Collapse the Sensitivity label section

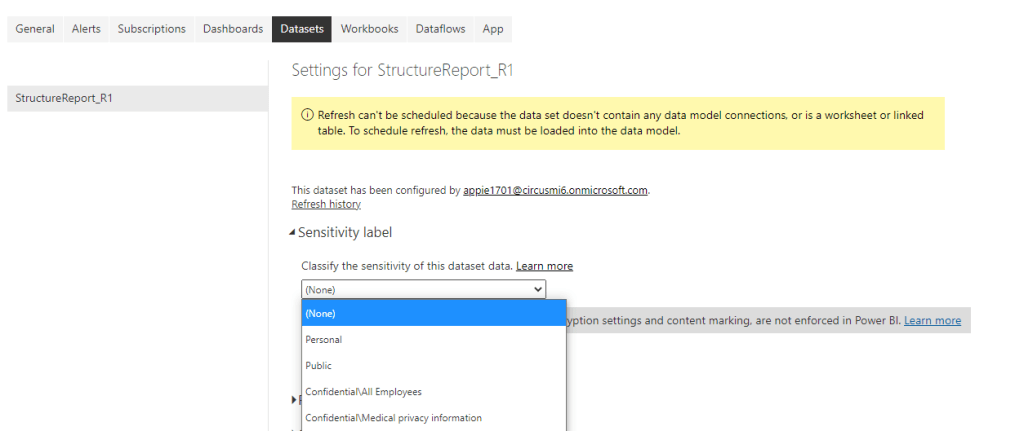293,233
